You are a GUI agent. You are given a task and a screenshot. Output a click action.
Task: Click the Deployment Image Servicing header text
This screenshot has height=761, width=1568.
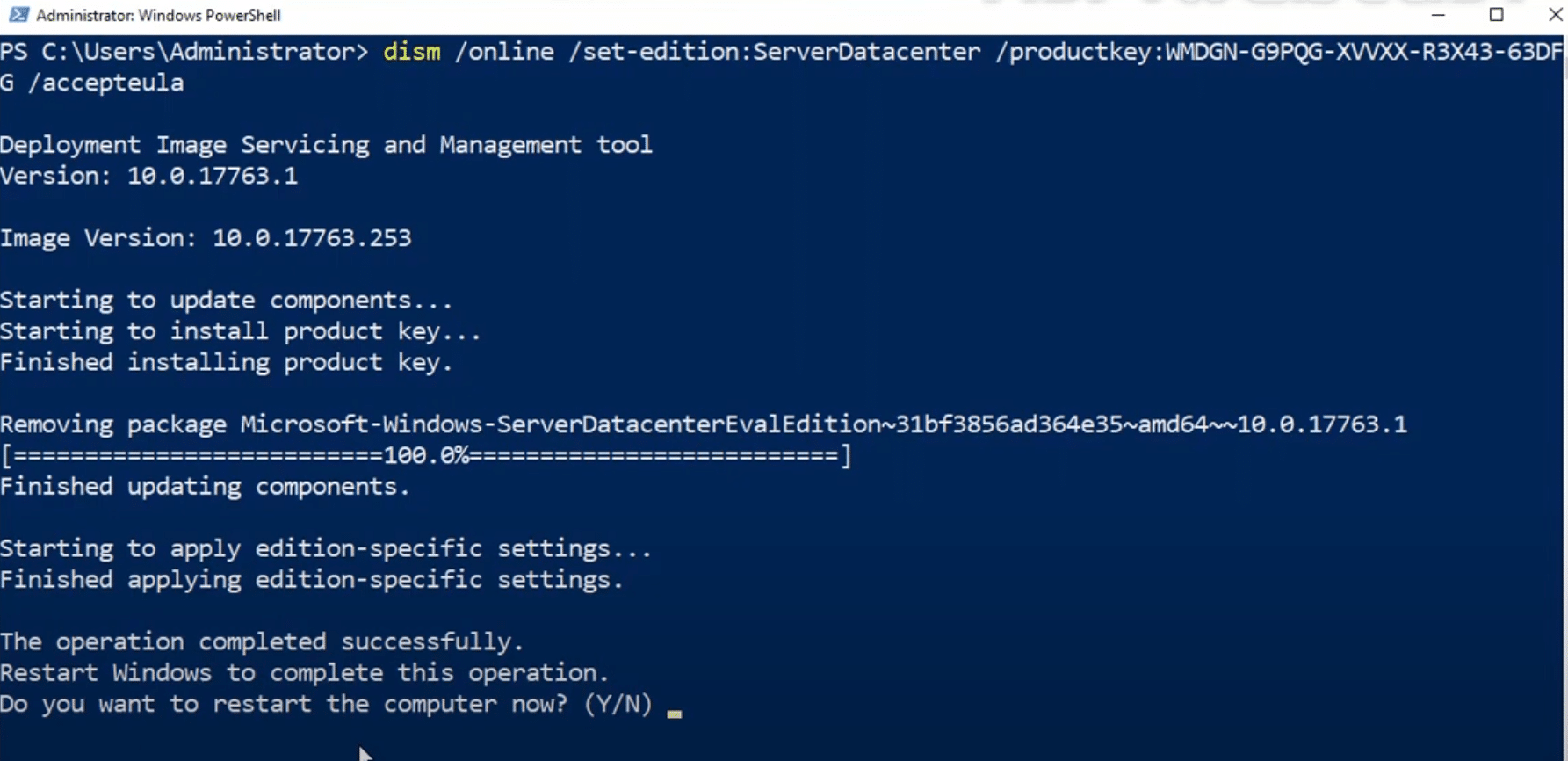point(325,144)
